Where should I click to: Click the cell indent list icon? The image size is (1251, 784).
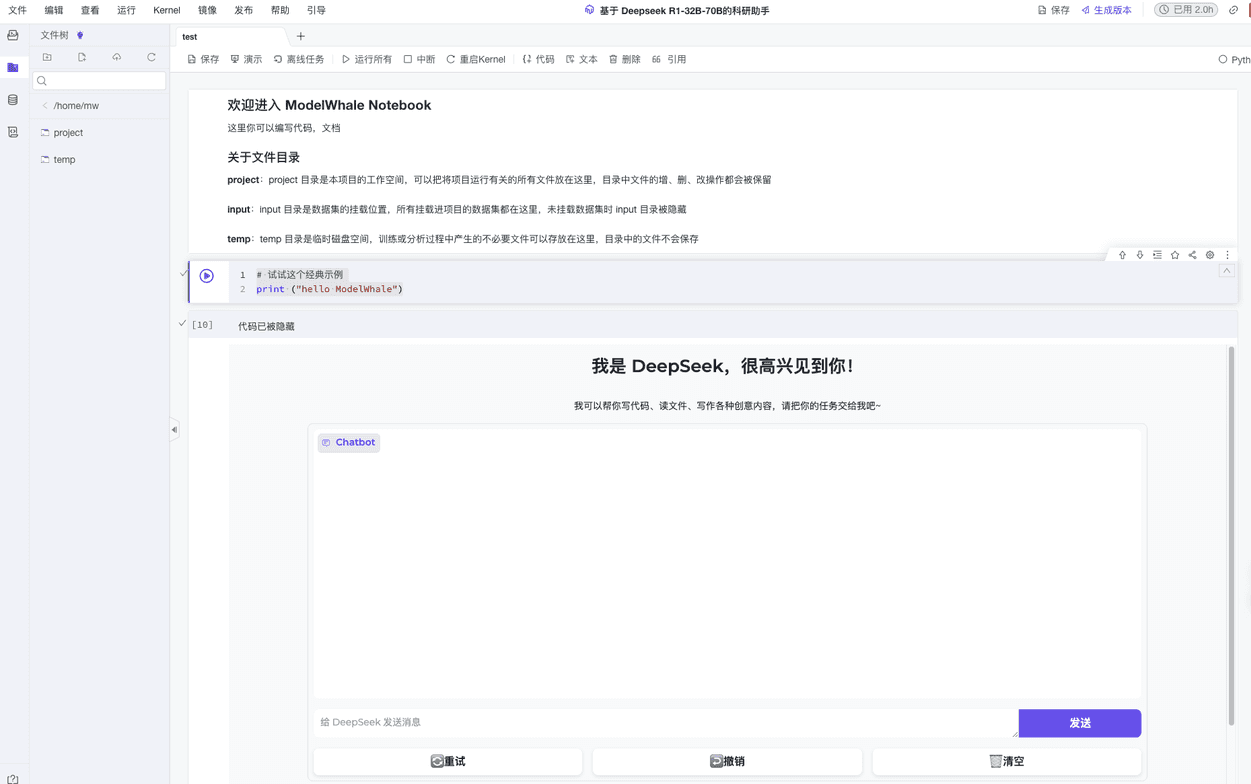coord(1157,255)
